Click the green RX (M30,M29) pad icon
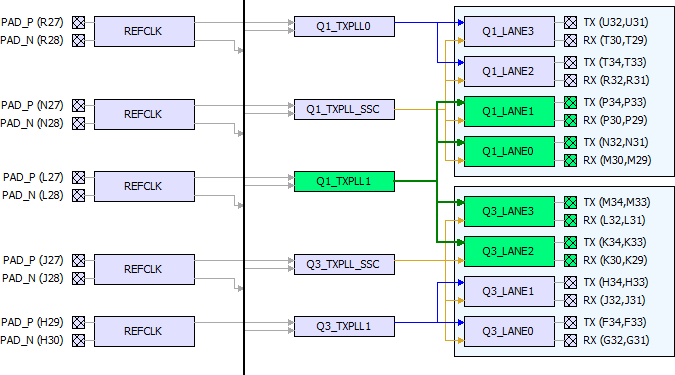 (x=570, y=161)
